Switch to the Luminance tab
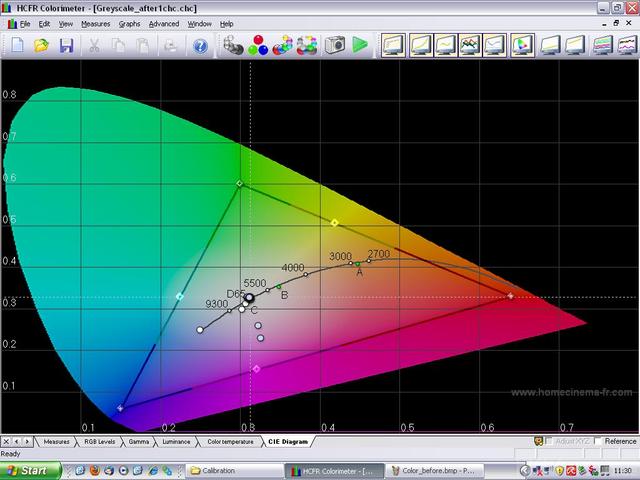The image size is (640, 480). tap(176, 442)
